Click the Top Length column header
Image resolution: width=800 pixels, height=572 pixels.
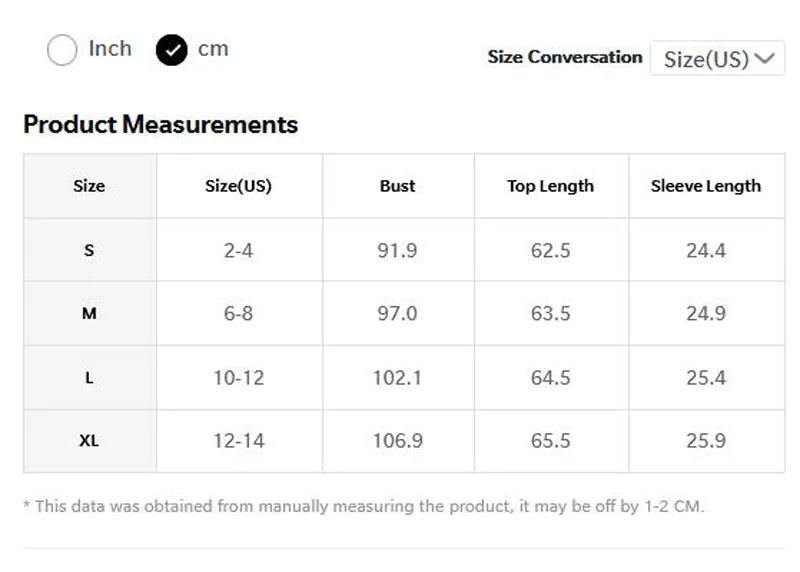550,186
